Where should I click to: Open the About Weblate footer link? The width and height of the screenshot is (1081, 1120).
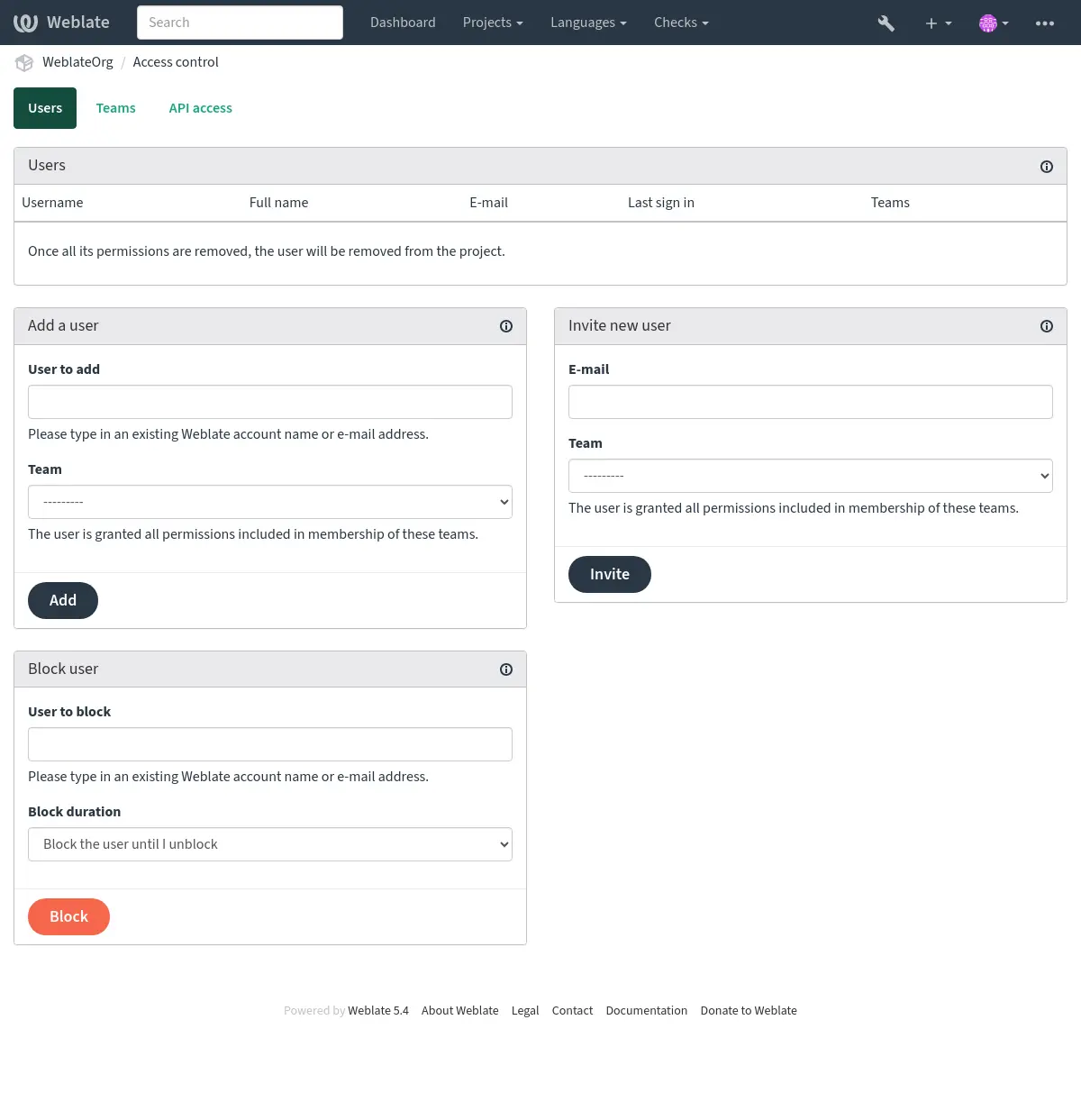(x=460, y=1011)
